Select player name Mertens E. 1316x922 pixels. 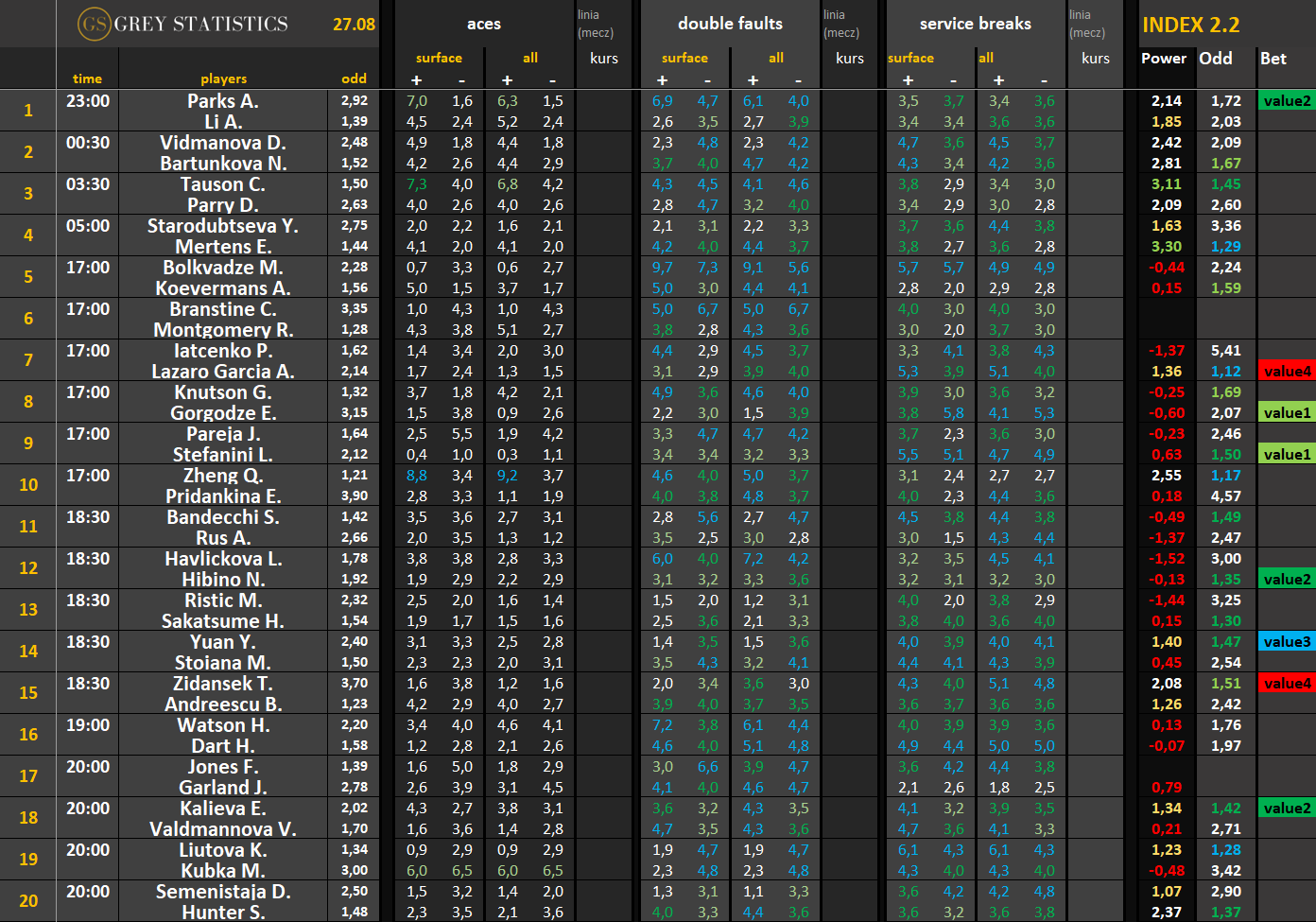point(223,247)
